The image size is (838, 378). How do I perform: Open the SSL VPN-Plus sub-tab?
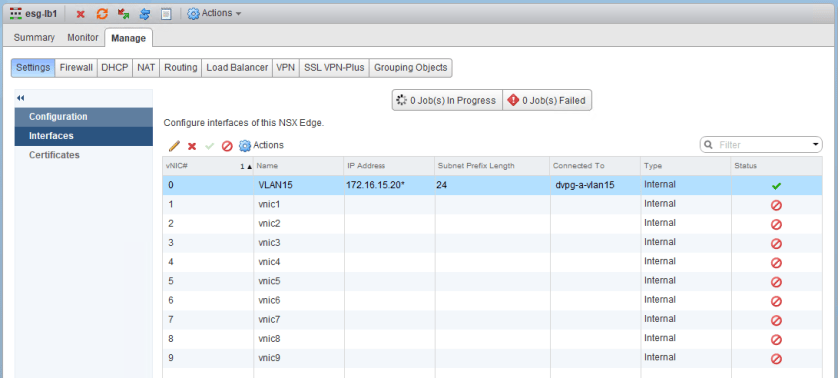(334, 68)
